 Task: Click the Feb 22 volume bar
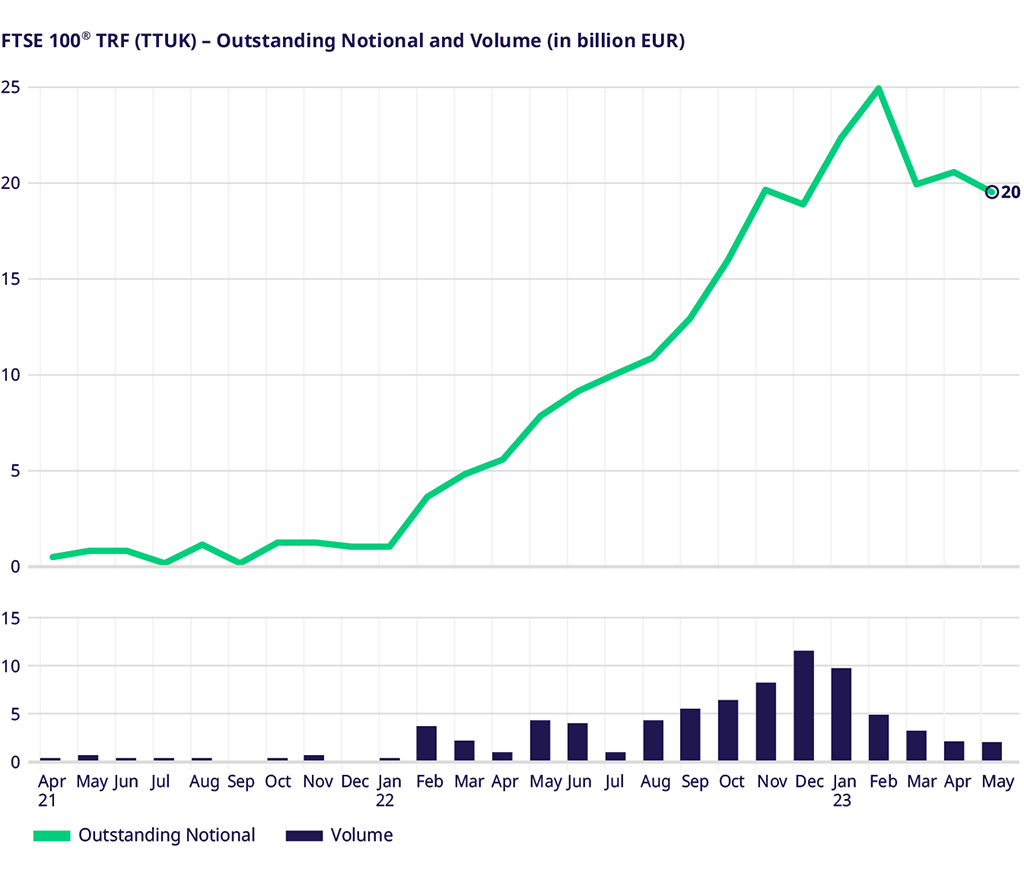point(426,743)
